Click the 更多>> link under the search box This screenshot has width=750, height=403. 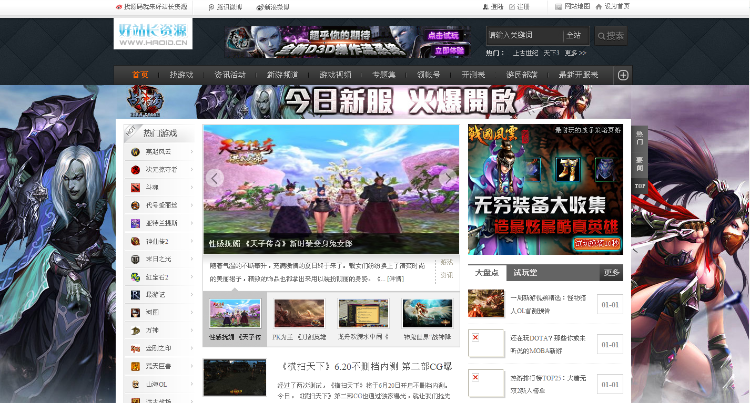pos(575,53)
